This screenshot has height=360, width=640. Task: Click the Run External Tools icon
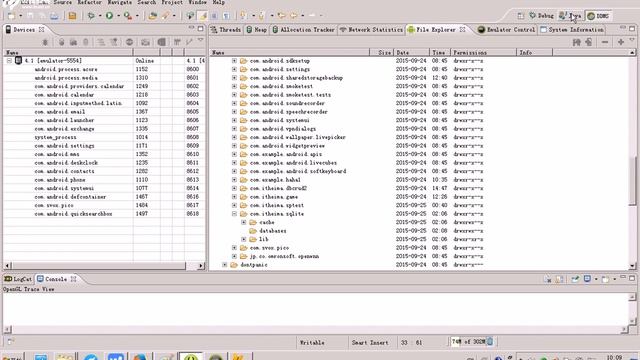(128, 16)
